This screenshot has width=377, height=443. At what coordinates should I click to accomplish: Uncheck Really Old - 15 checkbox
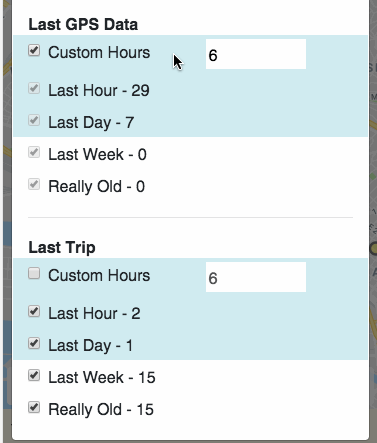coord(34,407)
